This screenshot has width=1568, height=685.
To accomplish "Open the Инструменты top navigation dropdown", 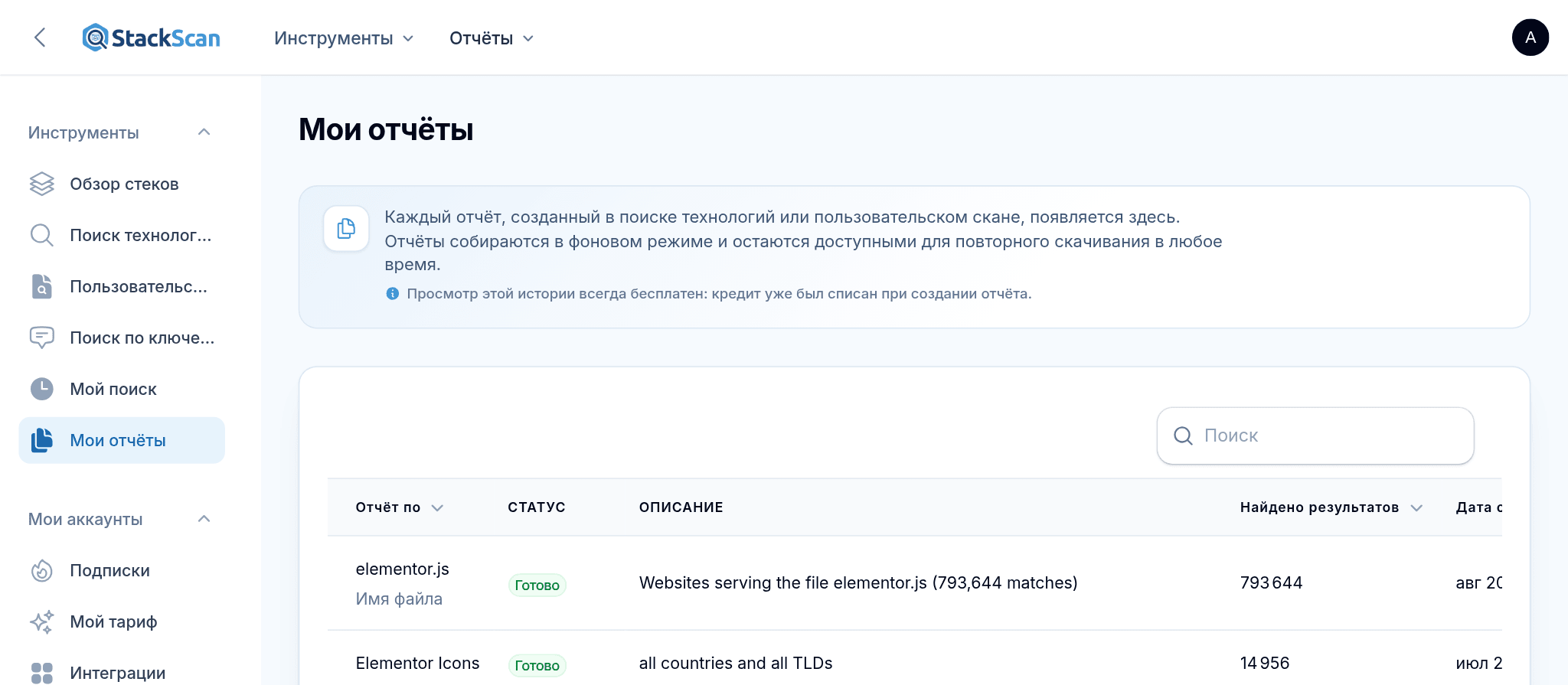I will point(344,38).
